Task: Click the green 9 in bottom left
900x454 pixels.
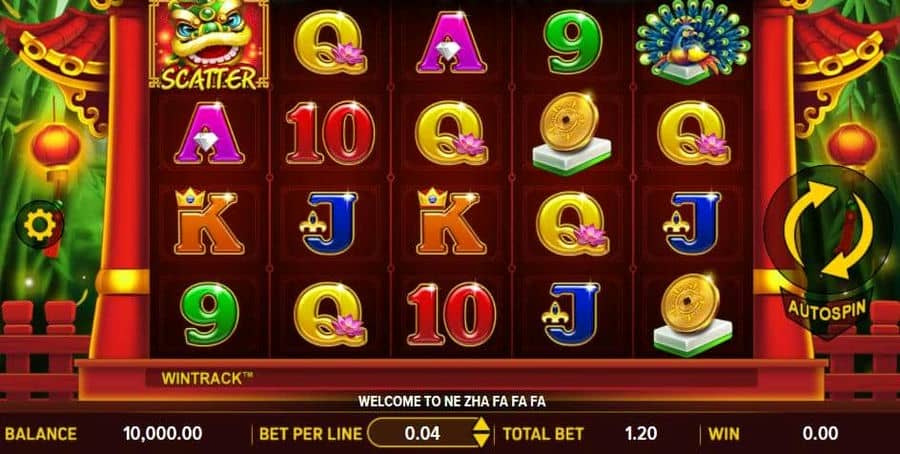Action: [210, 314]
